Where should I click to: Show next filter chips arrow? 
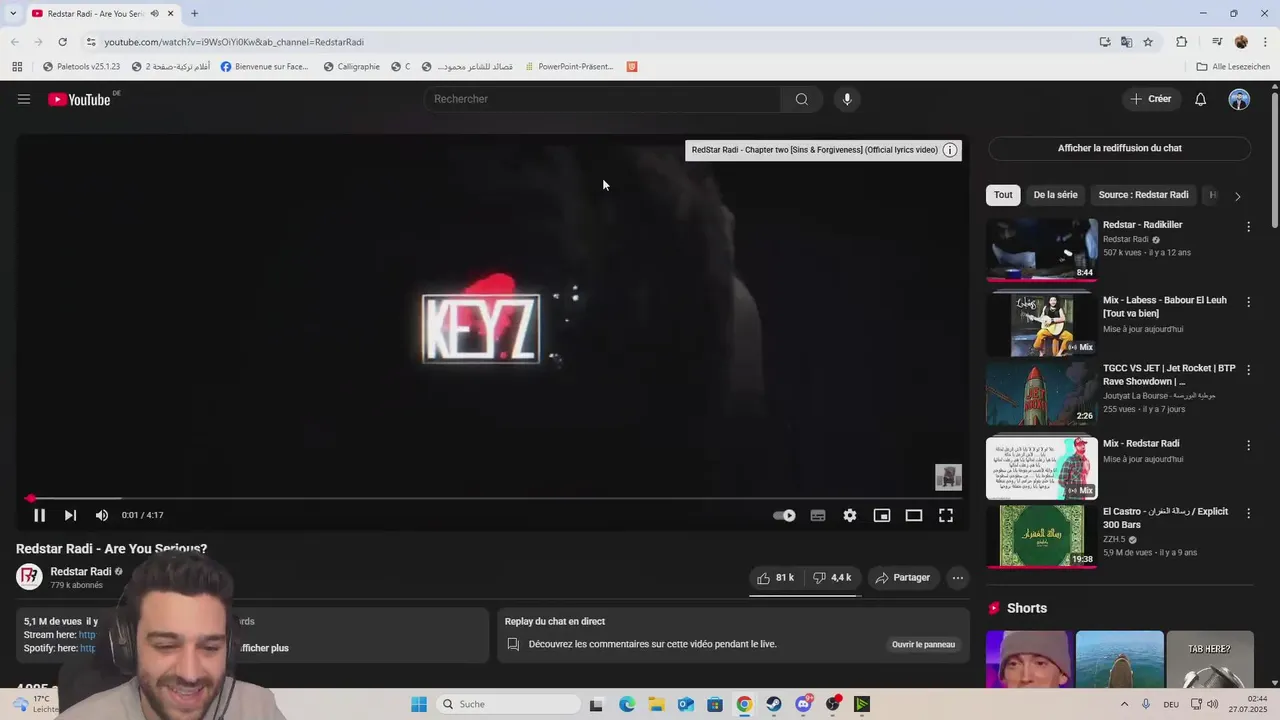click(1237, 196)
